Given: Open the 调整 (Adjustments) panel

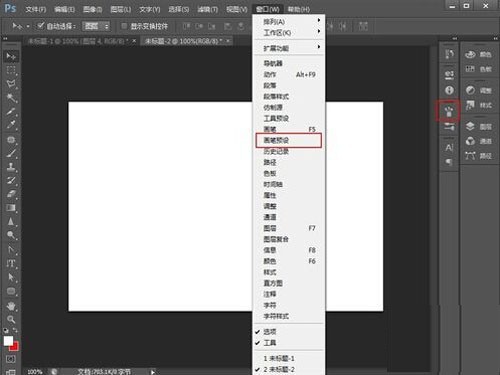Looking at the screenshot, I should click(479, 90).
